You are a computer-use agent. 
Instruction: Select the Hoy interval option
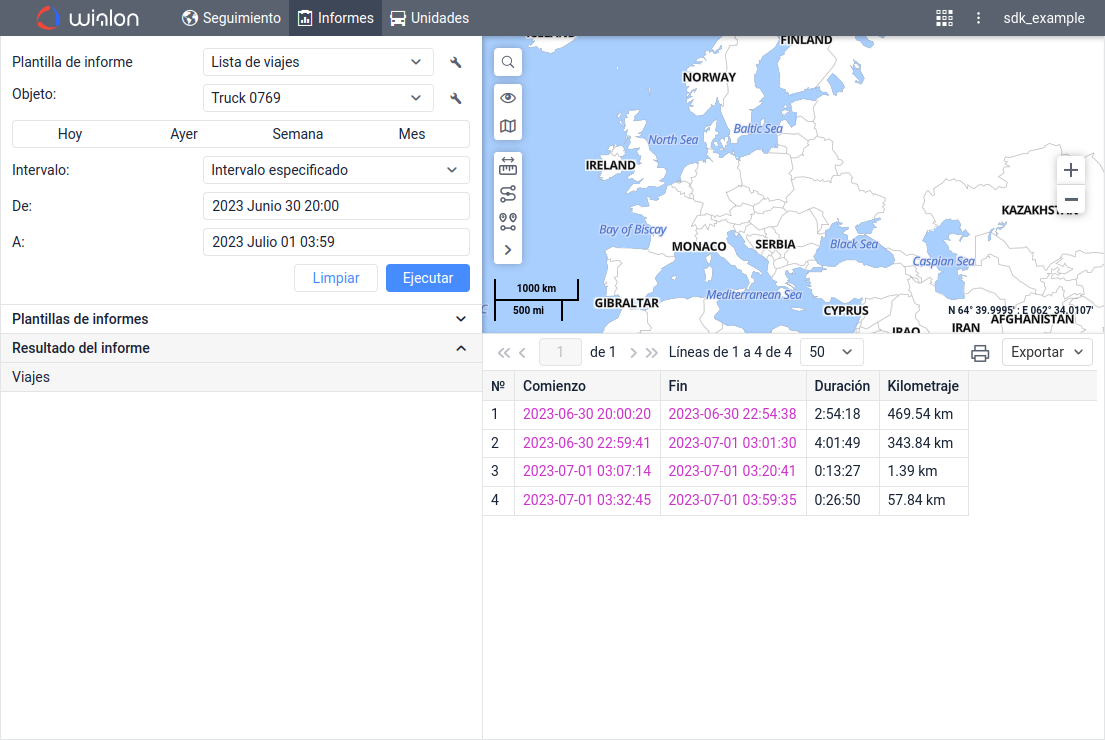point(70,134)
